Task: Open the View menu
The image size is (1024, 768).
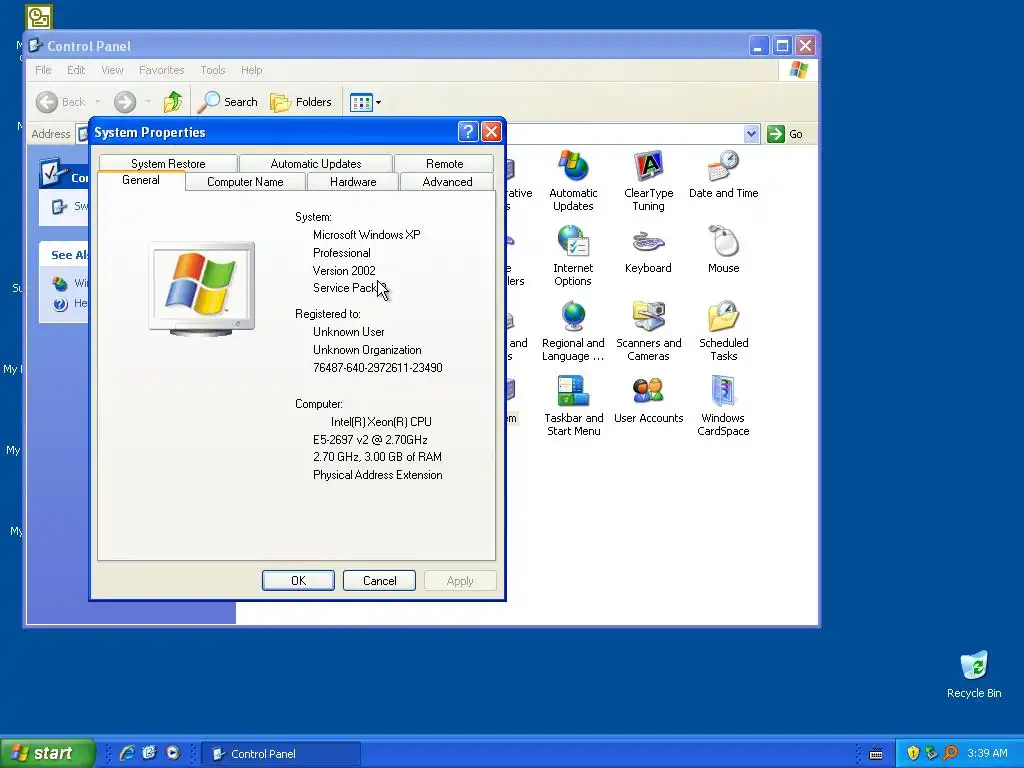Action: pyautogui.click(x=112, y=70)
